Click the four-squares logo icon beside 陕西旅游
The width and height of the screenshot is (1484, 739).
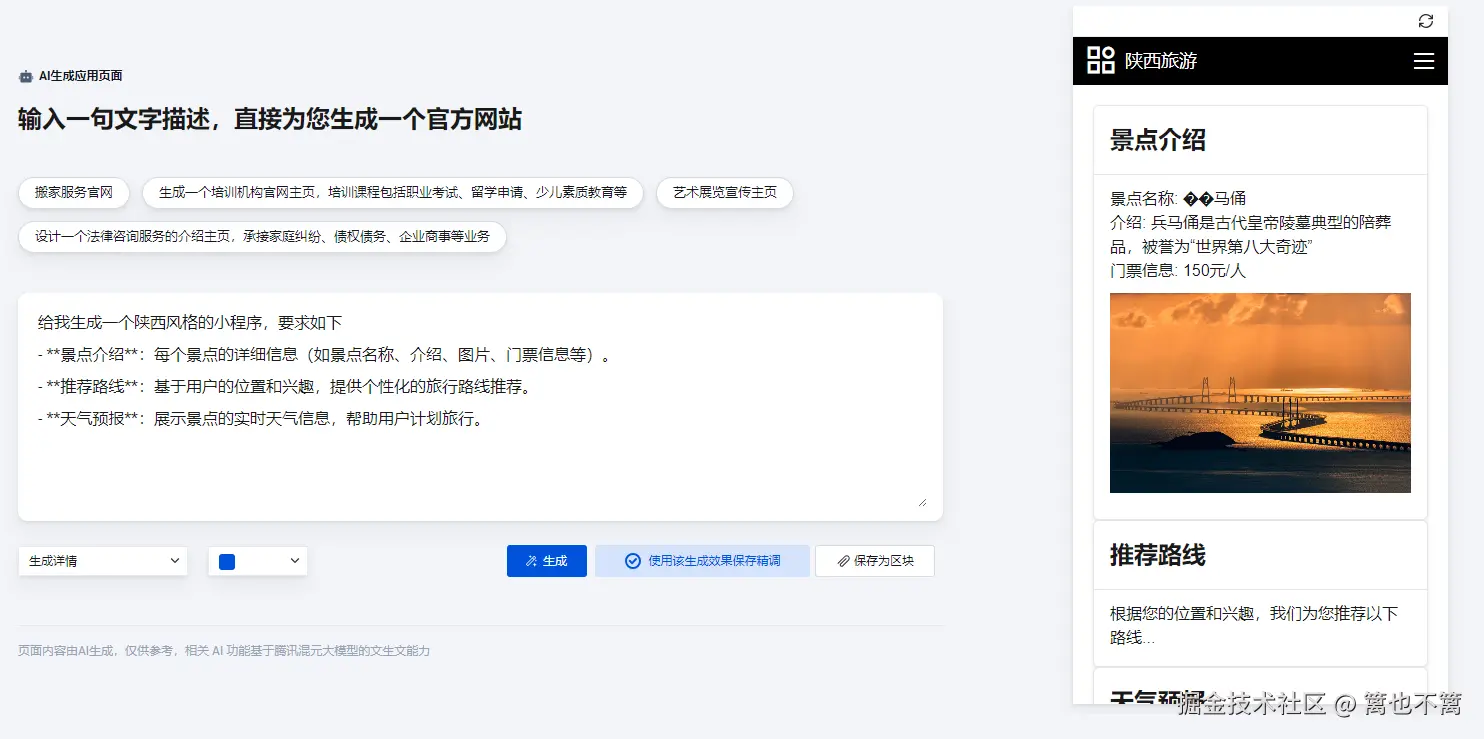(x=1101, y=60)
